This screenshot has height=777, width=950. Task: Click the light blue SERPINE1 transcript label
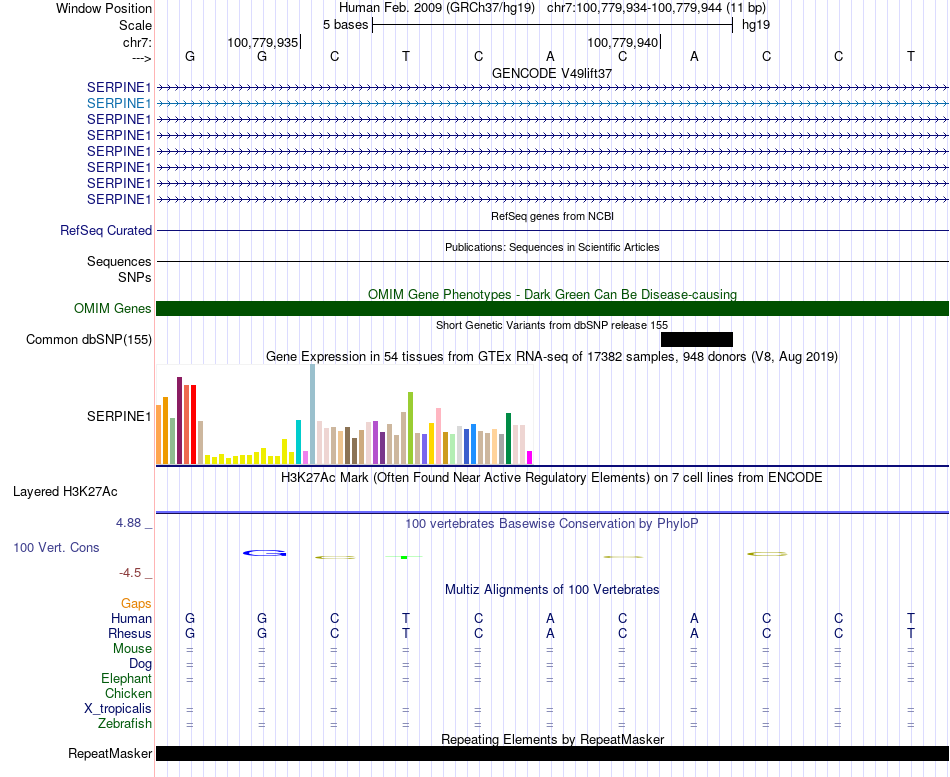(x=119, y=104)
